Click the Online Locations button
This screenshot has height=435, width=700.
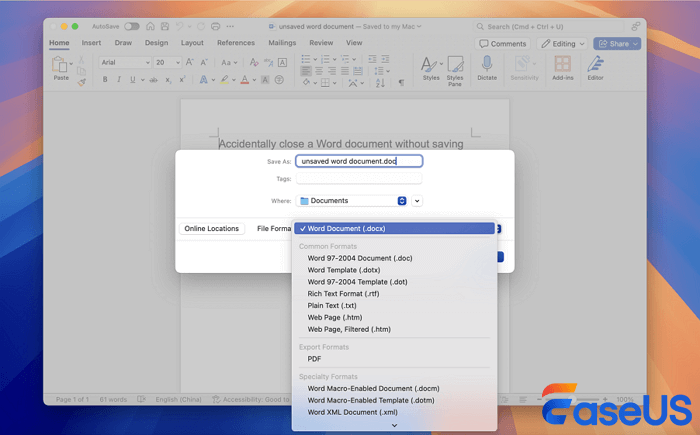point(212,229)
